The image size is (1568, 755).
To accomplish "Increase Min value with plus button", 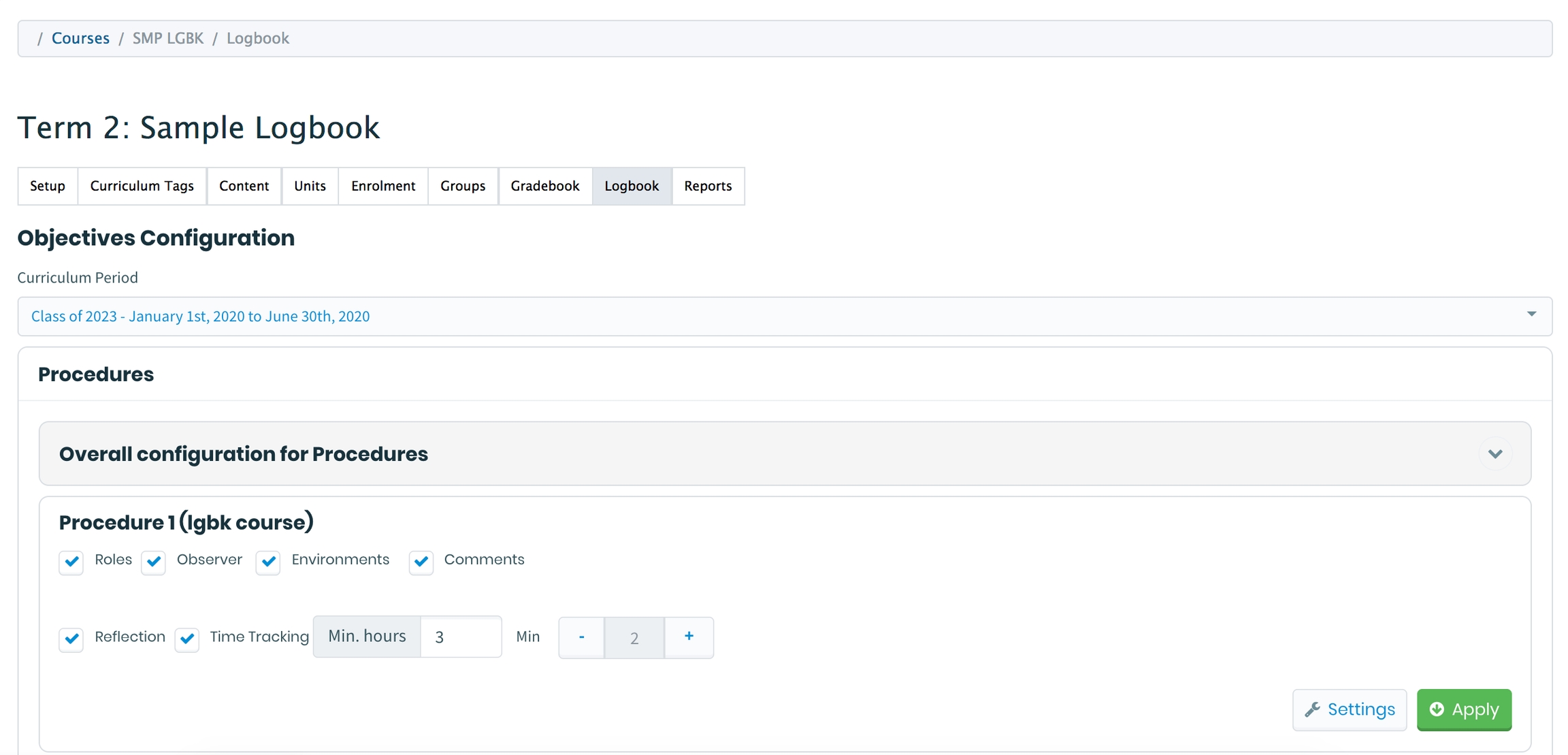I will (689, 637).
